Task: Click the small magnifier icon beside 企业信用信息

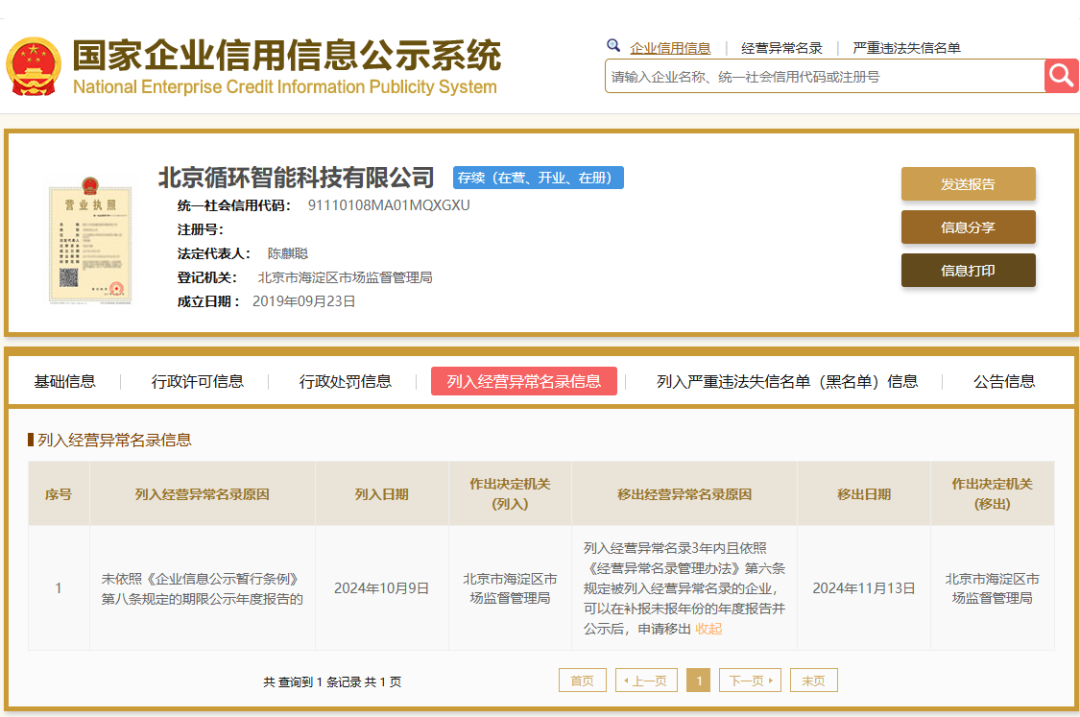Action: 612,46
